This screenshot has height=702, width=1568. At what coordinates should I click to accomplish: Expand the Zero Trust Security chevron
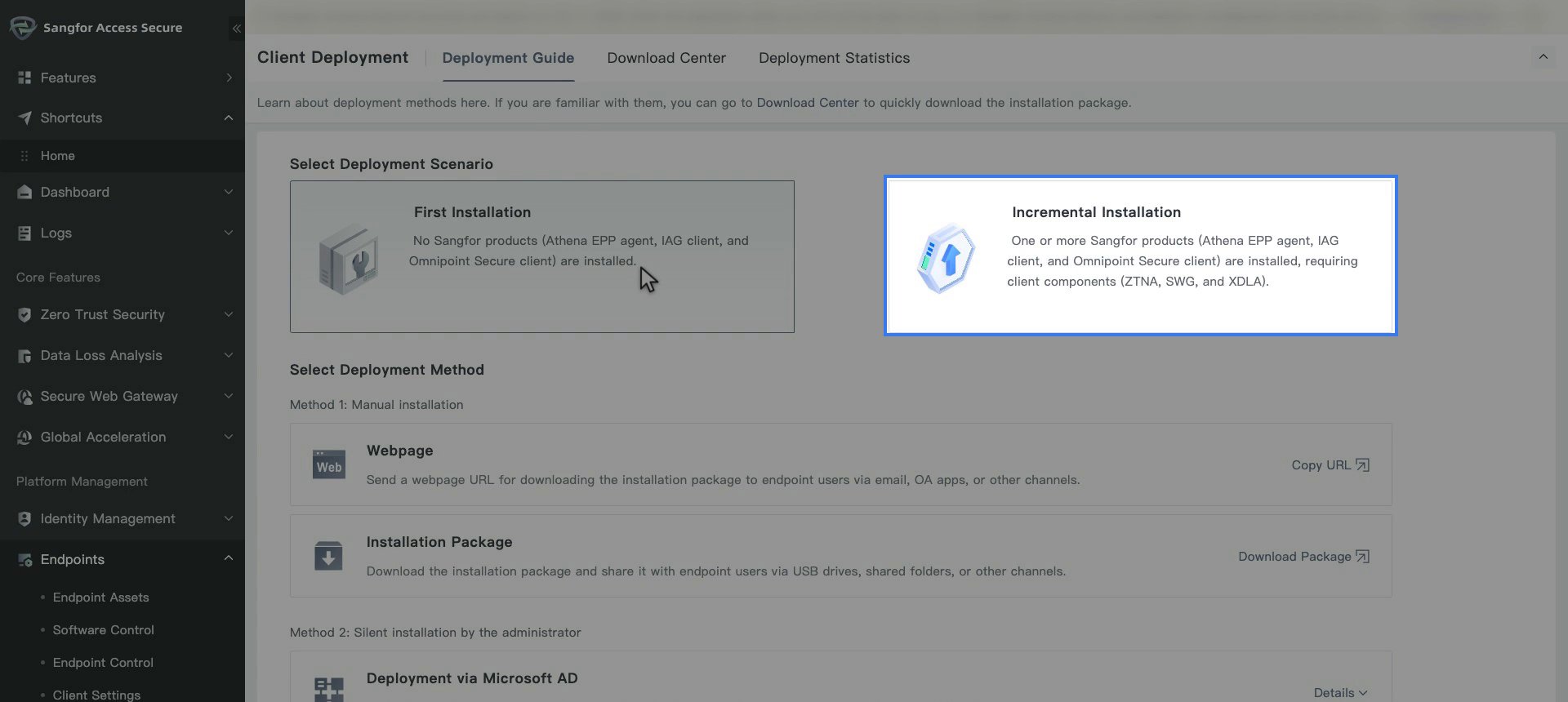pyautogui.click(x=229, y=314)
